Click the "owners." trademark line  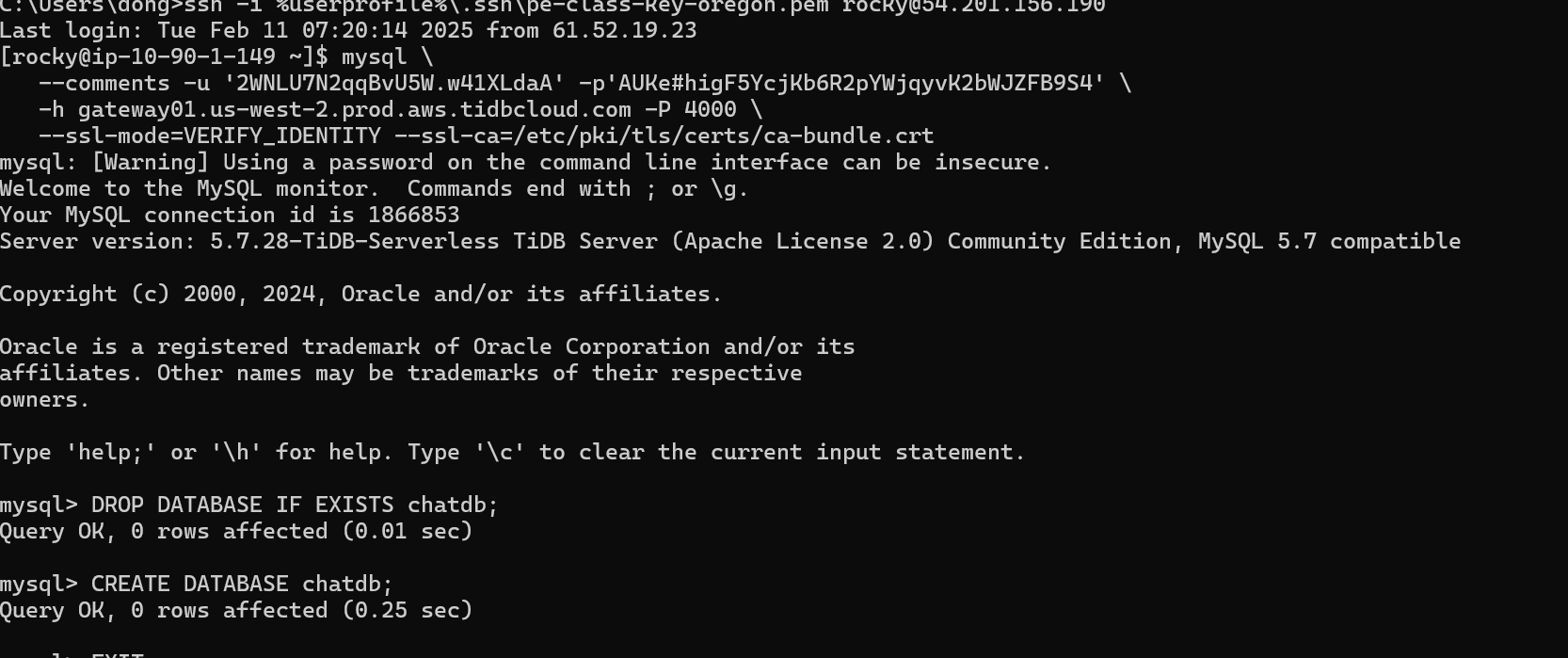(45, 399)
